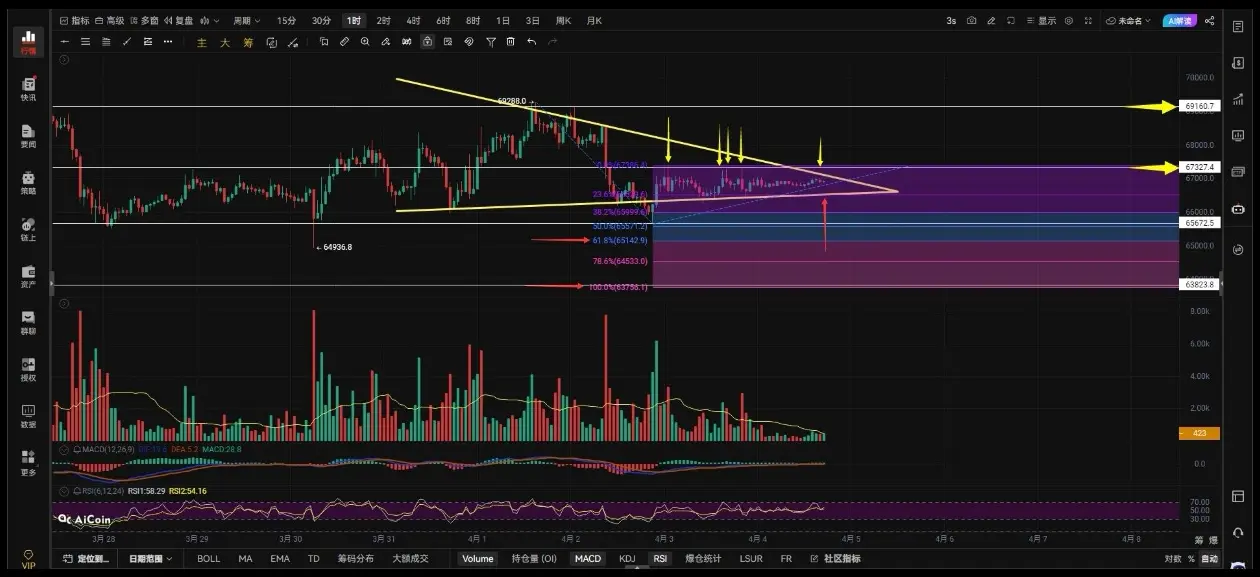Viewport: 1260px width, 577px height.
Task: Toggle RSI indicator in bottom bar
Action: [x=660, y=558]
